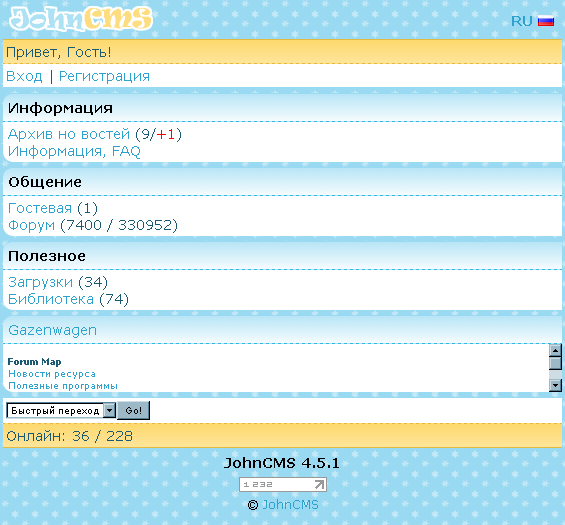Viewport: 565px width, 525px height.
Task: Open Информация, FAQ link
Action: pyautogui.click(x=74, y=151)
